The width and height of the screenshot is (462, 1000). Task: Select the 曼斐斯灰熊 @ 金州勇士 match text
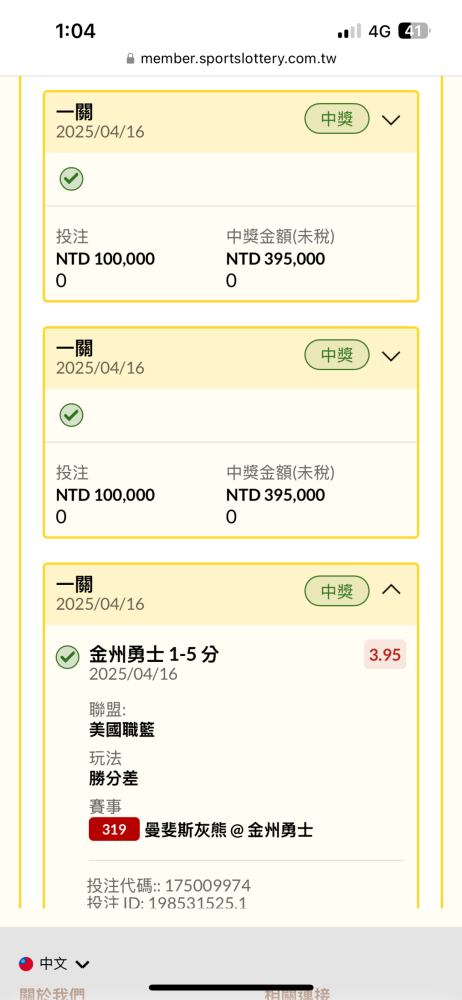229,830
